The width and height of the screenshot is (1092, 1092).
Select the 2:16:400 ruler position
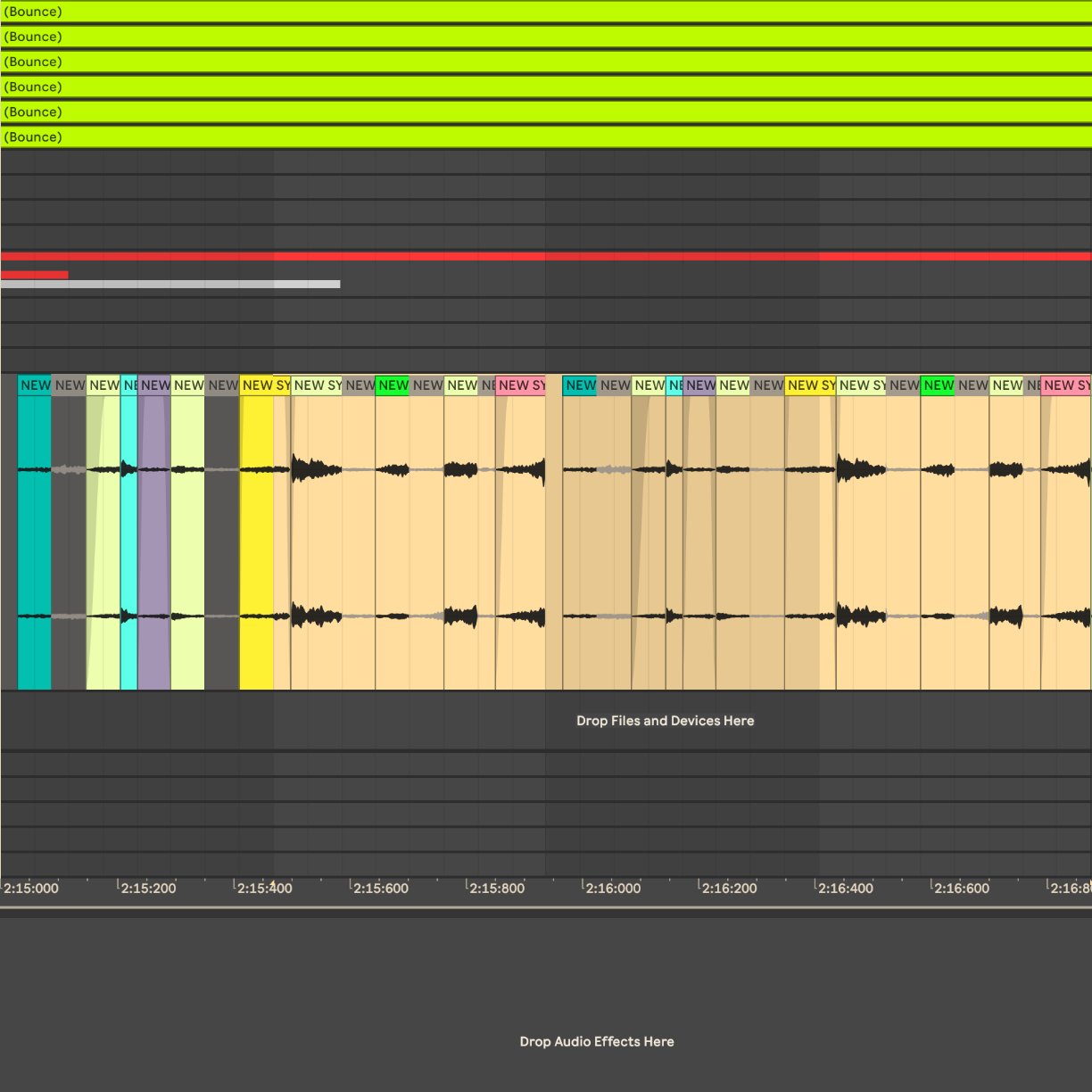[846, 888]
